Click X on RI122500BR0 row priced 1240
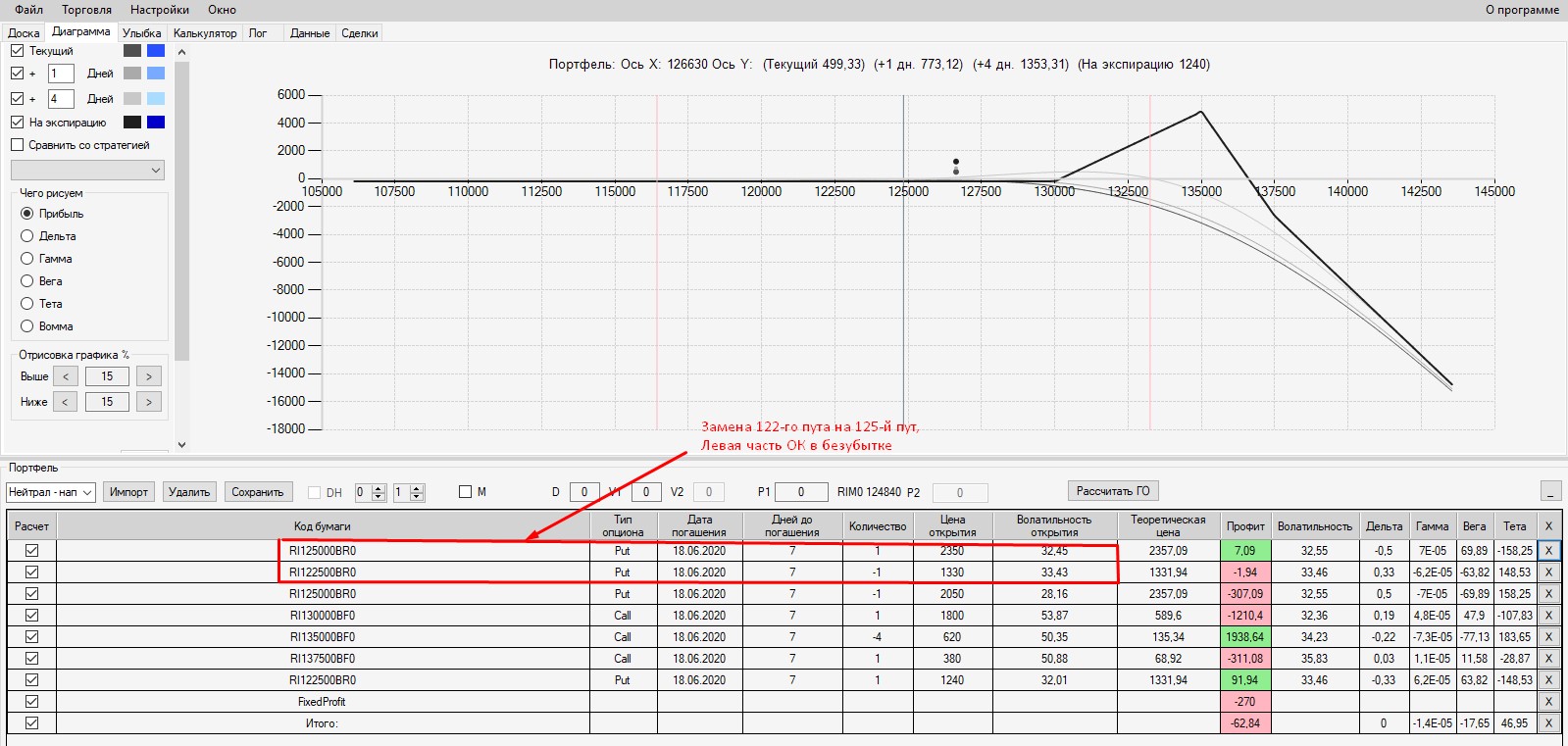The height and width of the screenshot is (746, 1568). 1549,680
